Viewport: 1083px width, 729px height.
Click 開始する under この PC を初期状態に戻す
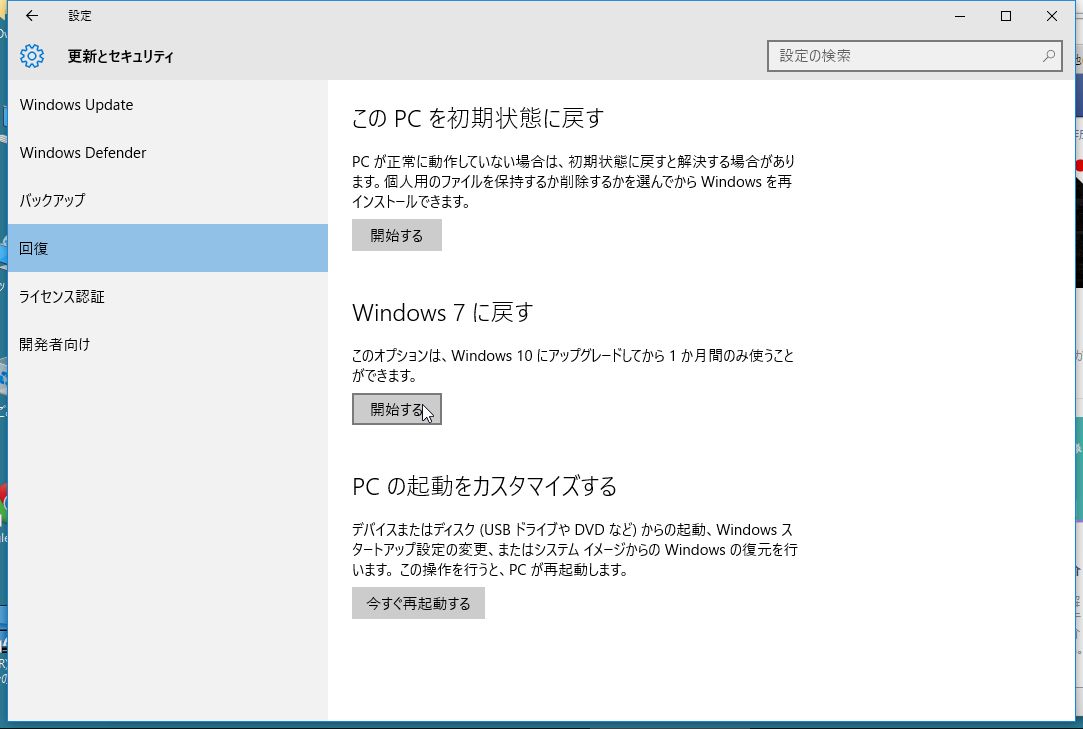(396, 235)
